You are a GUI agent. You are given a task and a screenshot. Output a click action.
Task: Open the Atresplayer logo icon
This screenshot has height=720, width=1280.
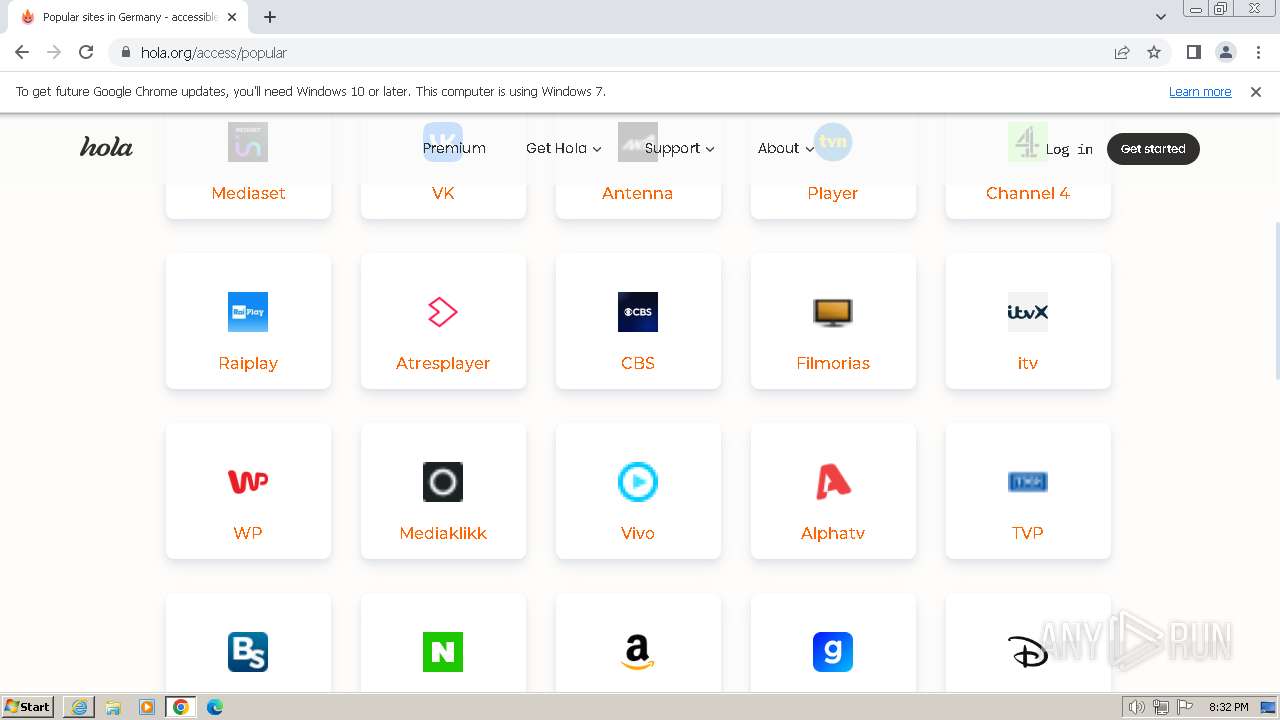point(443,312)
